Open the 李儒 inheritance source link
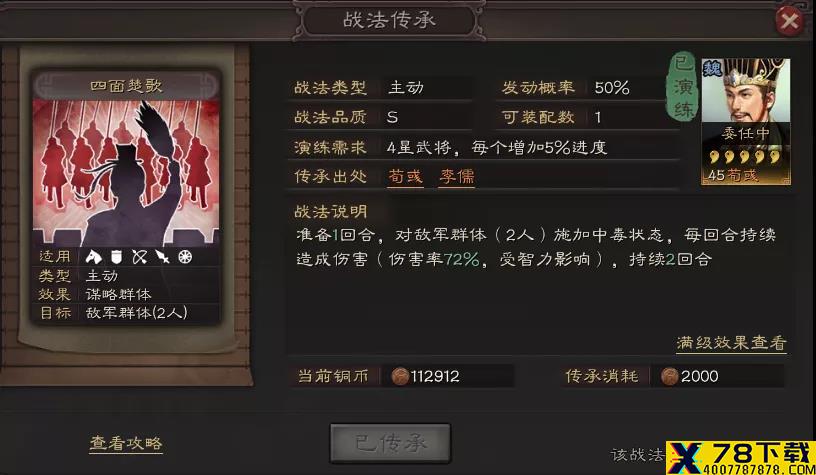 coord(456,176)
